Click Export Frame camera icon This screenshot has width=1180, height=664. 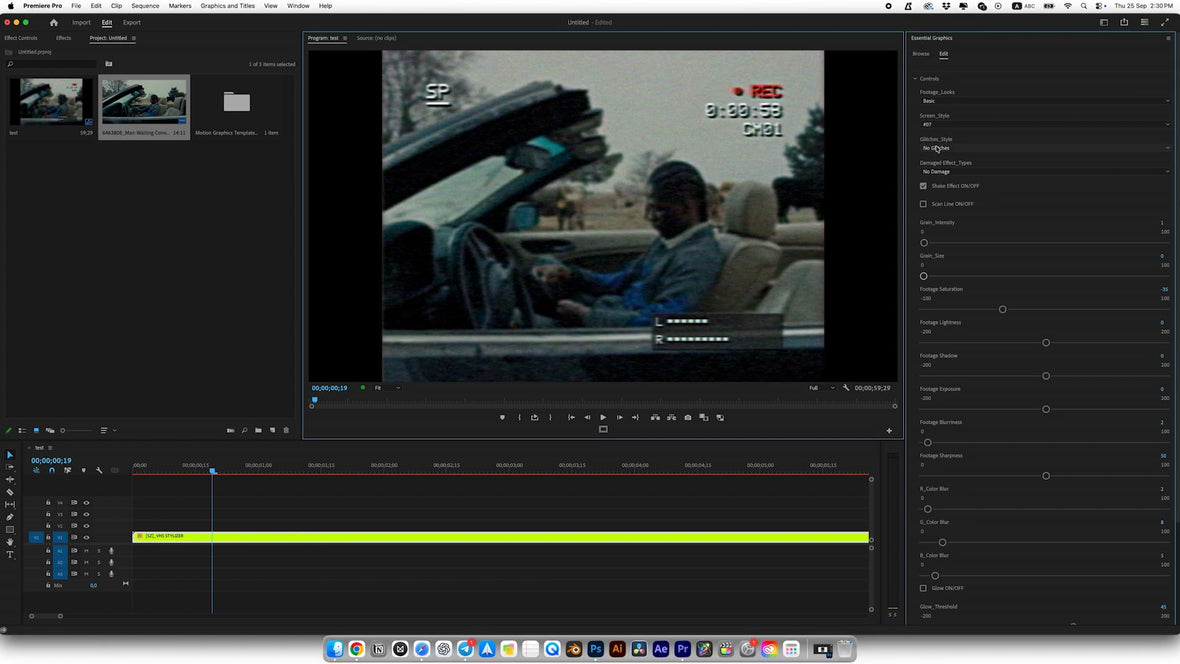pyautogui.click(x=687, y=417)
